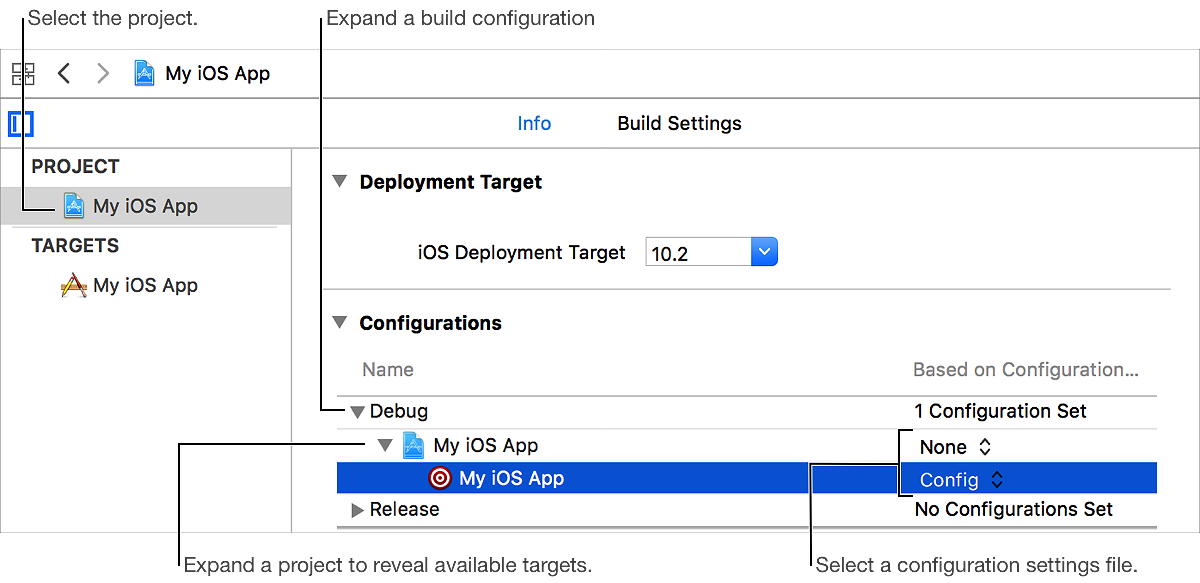
Task: Select My iOS App under PROJECT
Action: click(x=146, y=206)
